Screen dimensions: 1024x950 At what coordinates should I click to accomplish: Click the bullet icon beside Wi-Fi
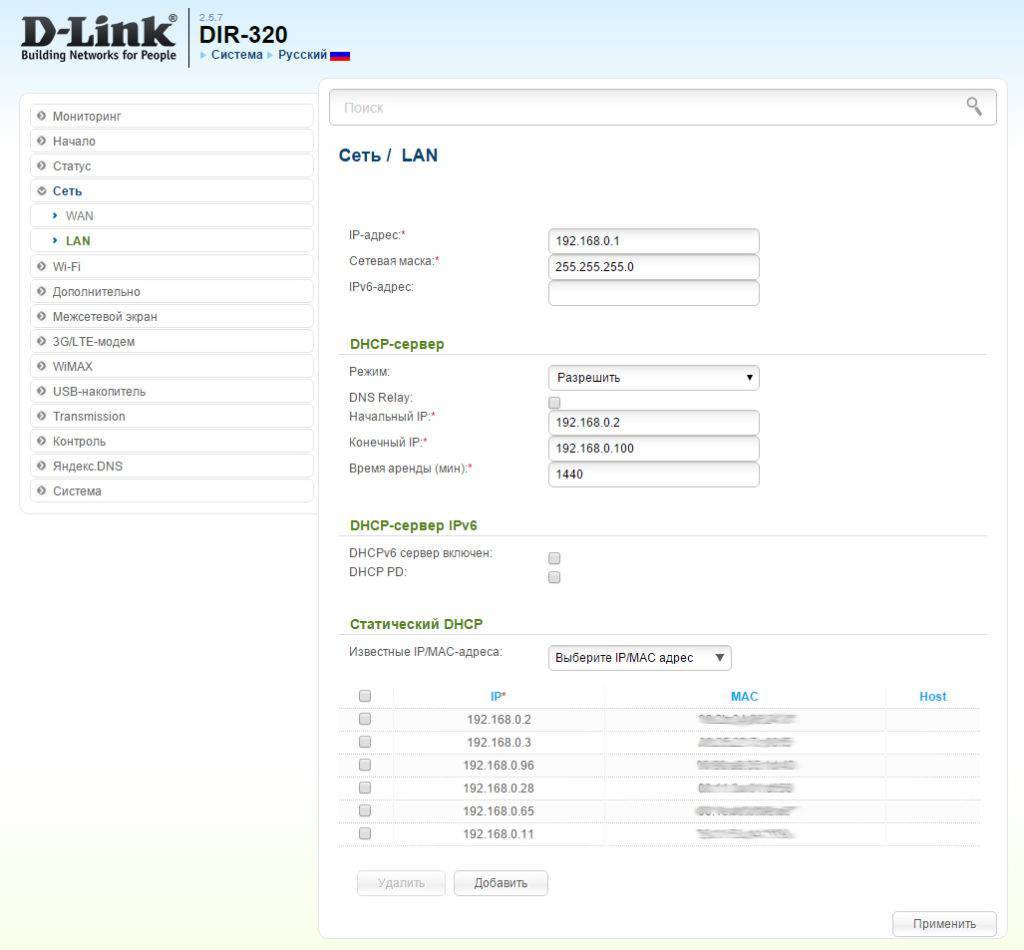click(42, 266)
